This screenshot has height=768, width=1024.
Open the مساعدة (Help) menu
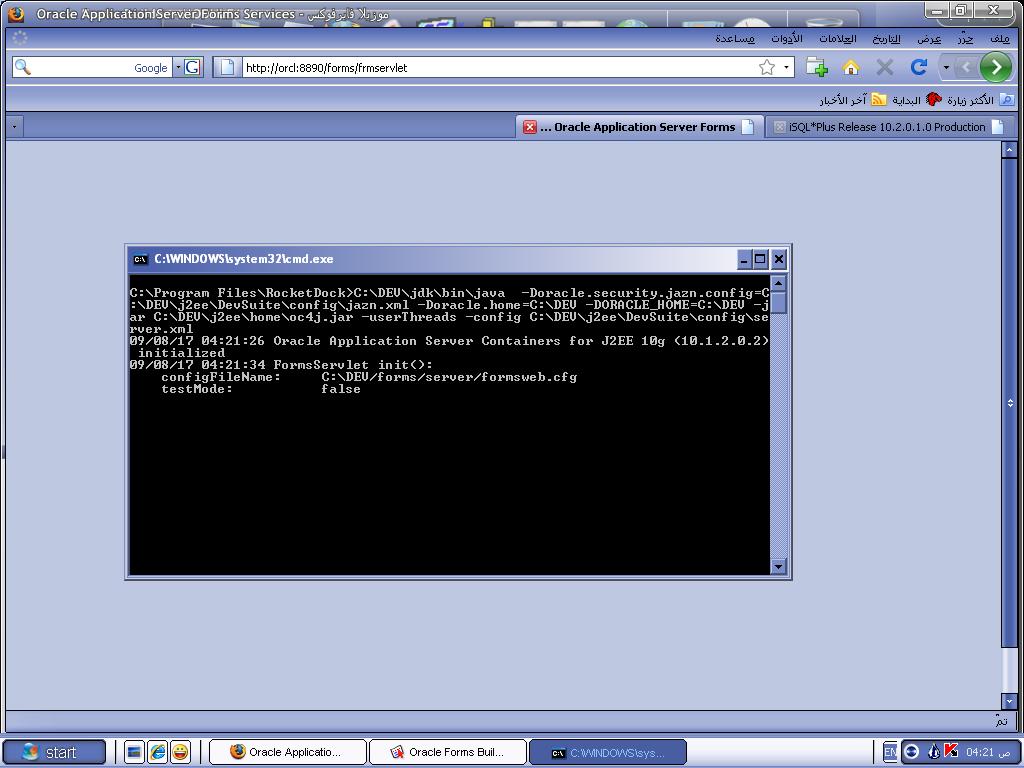[735, 38]
